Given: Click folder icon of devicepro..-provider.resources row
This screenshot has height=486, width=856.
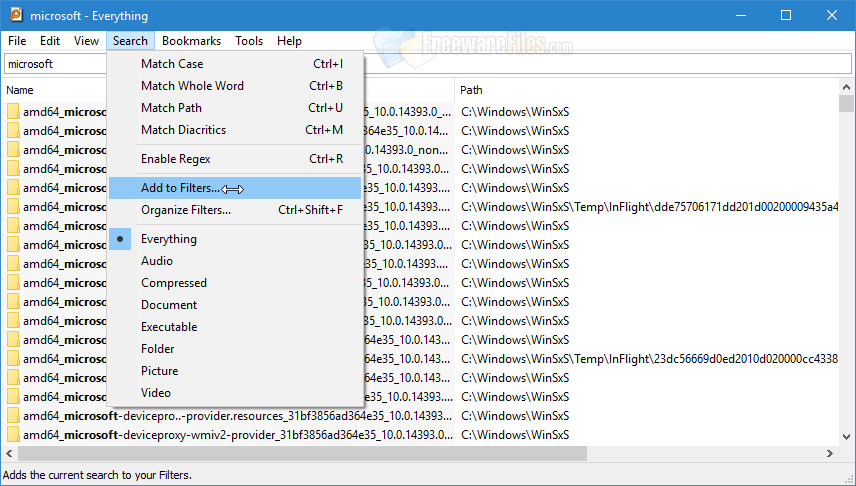Looking at the screenshot, I should 13,416.
